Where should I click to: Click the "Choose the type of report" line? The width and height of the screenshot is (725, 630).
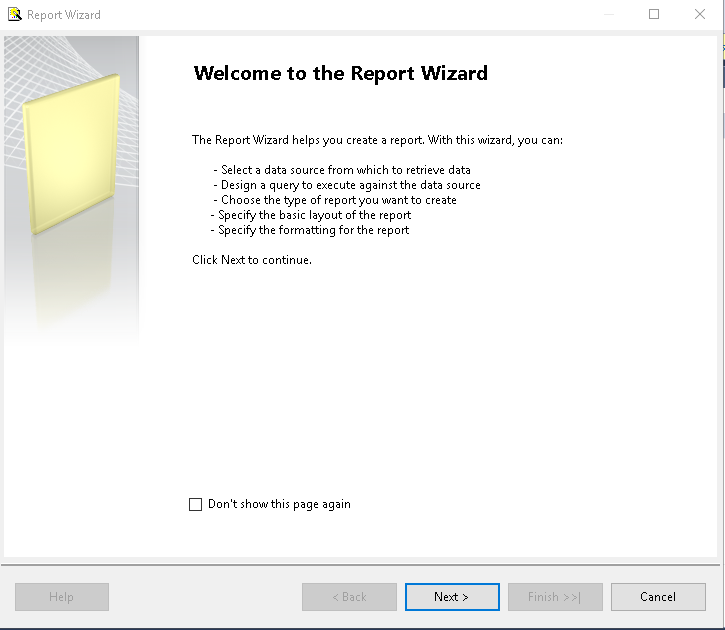pos(334,200)
